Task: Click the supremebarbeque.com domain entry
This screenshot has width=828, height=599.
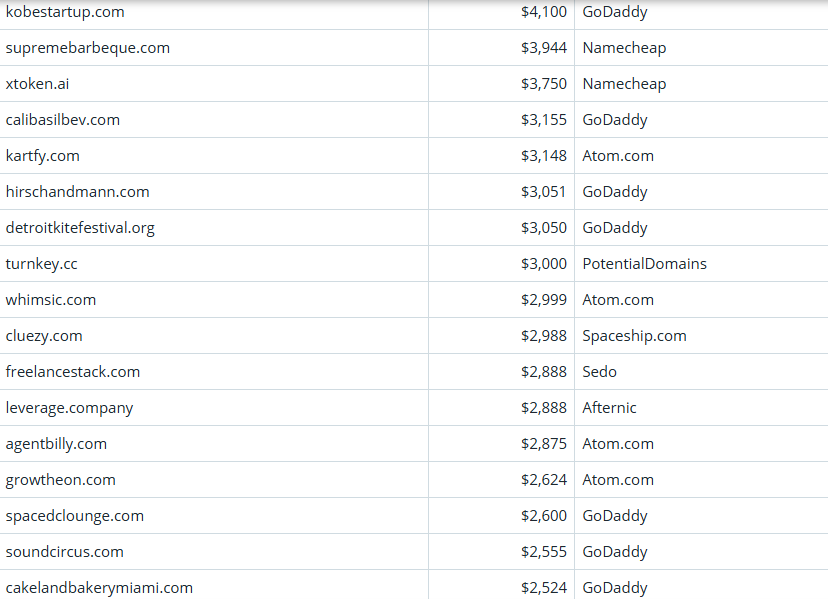Action: [x=88, y=48]
